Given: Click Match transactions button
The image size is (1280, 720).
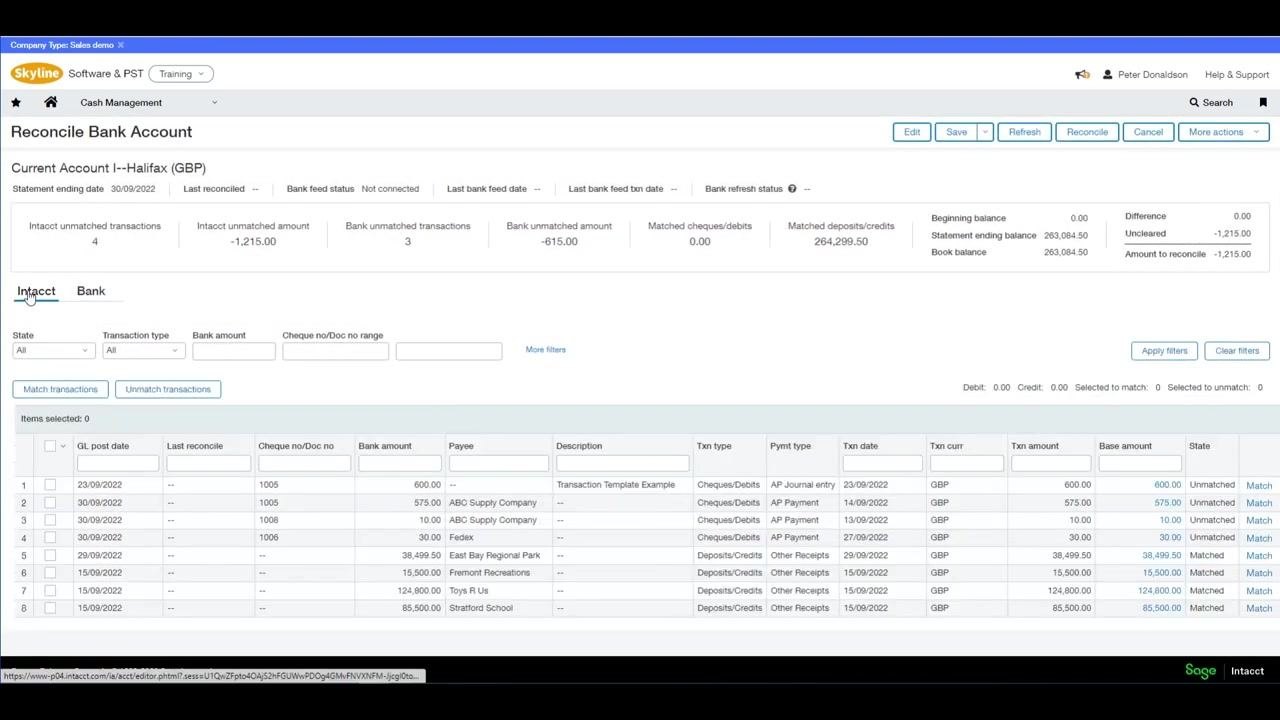Looking at the screenshot, I should tap(60, 389).
